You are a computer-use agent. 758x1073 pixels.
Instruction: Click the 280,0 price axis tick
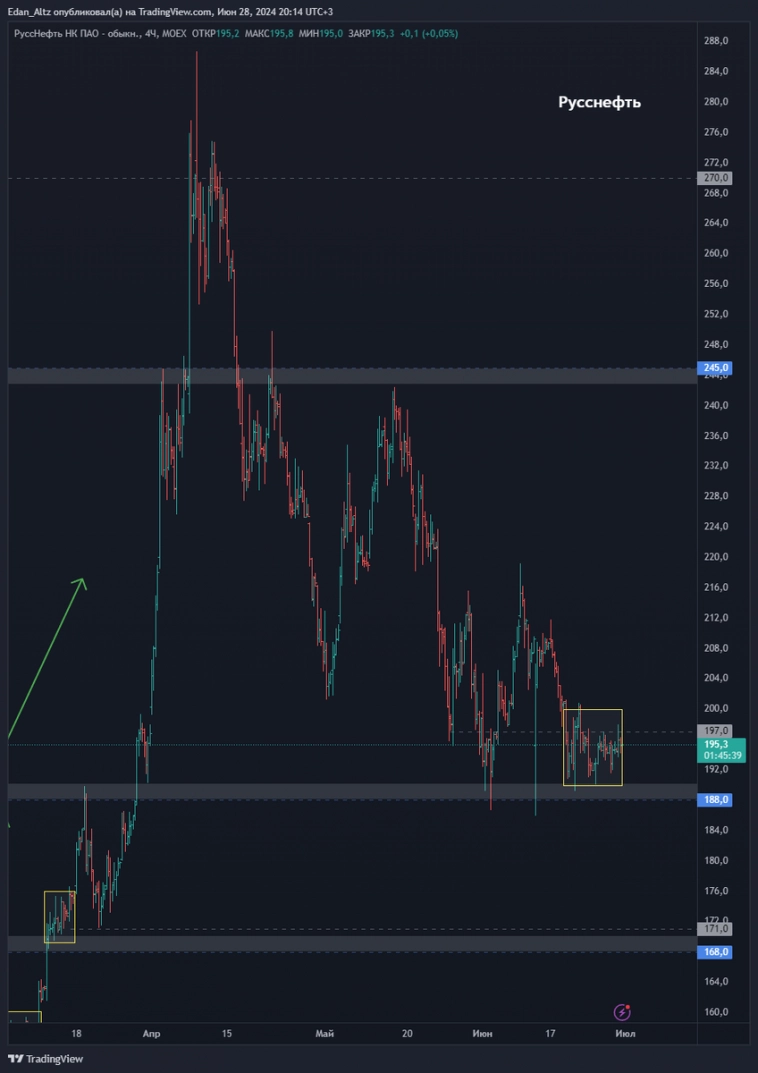714,102
